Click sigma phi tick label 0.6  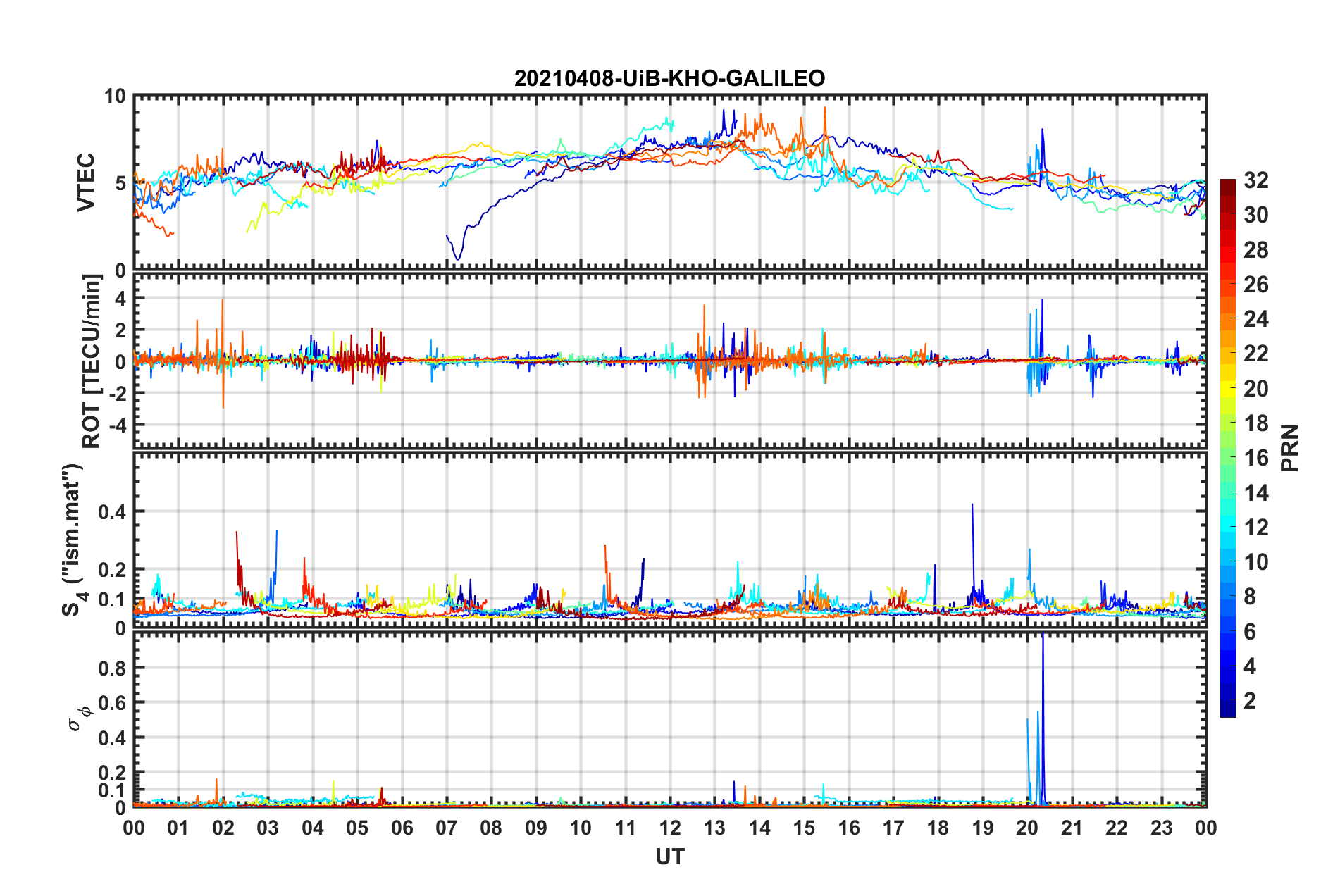tap(112, 703)
